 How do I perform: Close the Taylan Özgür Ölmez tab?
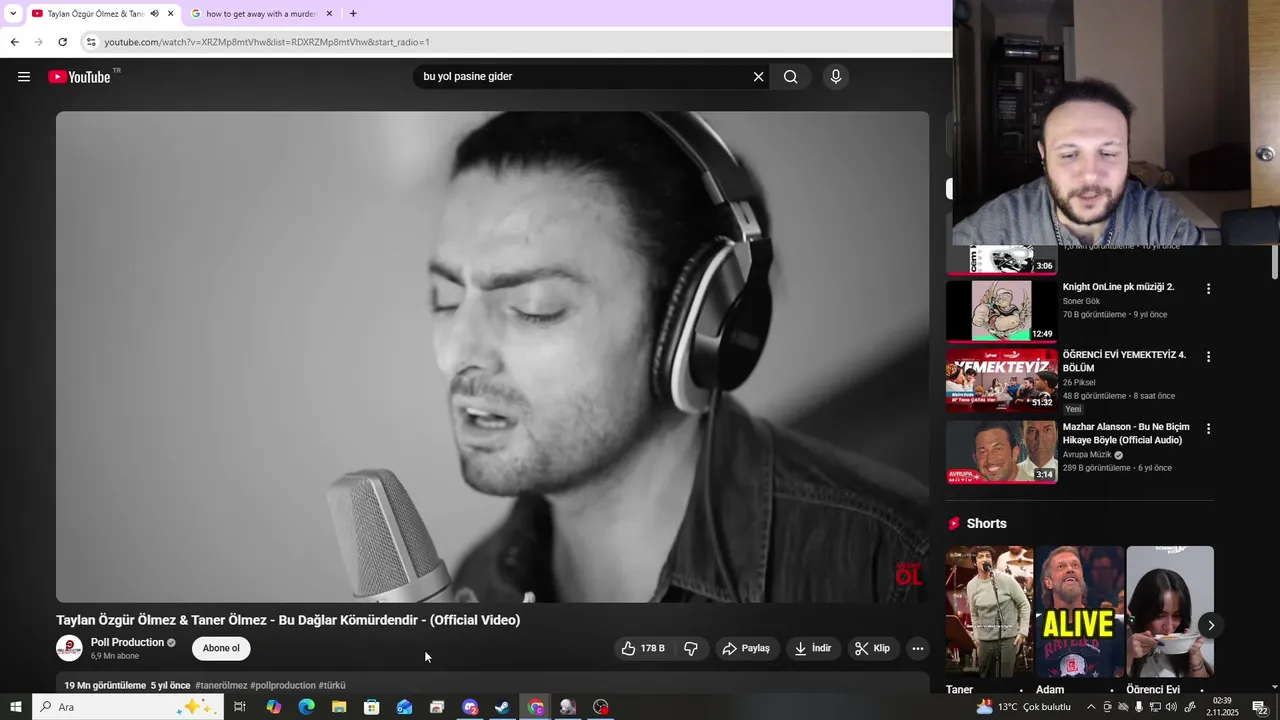170,14
